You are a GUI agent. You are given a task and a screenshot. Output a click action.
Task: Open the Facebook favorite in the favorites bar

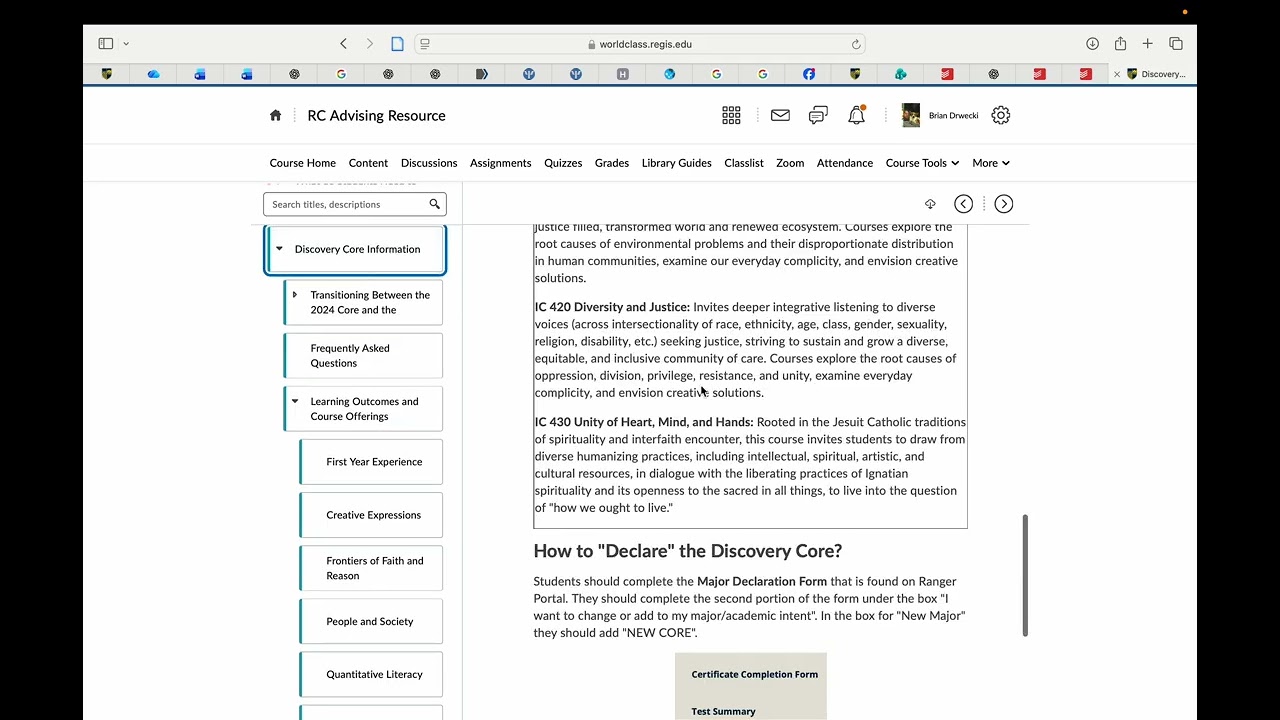(x=809, y=74)
